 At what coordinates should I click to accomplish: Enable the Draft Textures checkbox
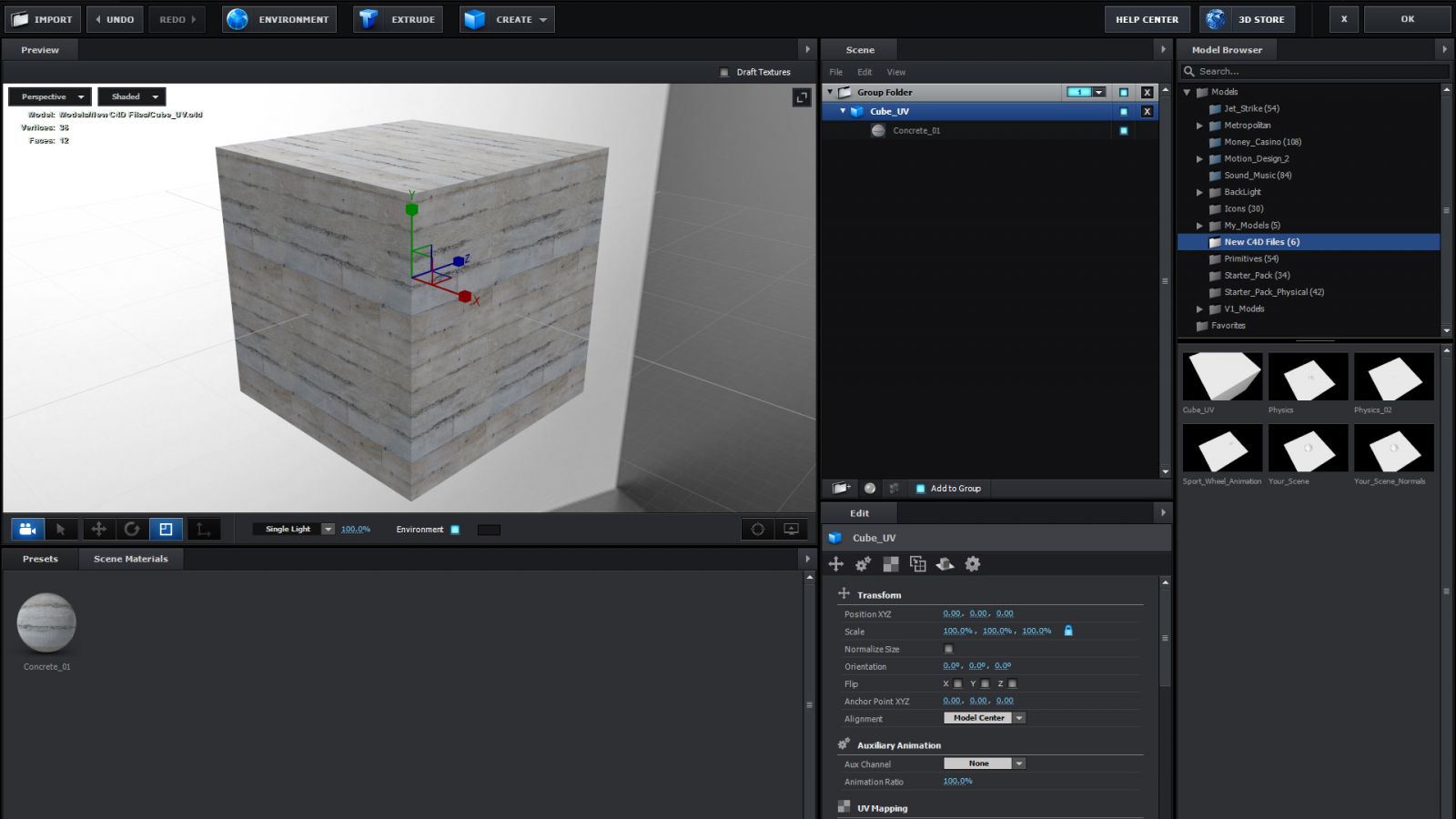click(x=724, y=72)
